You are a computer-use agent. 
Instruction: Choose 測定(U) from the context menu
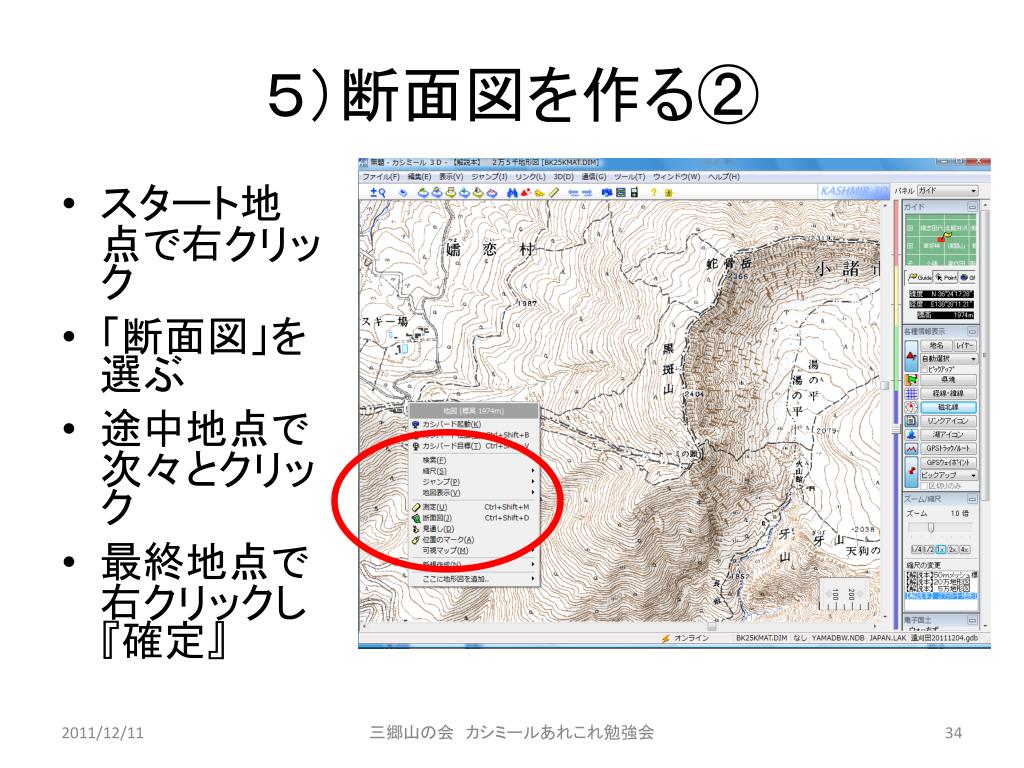(474, 507)
